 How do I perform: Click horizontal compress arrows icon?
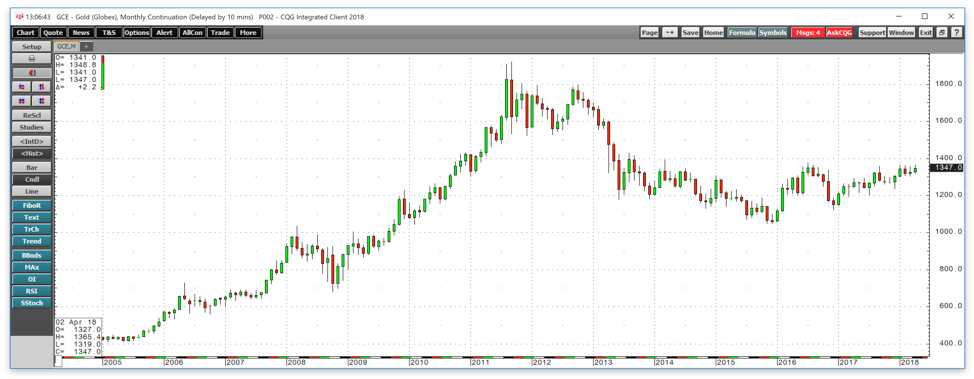22,87
